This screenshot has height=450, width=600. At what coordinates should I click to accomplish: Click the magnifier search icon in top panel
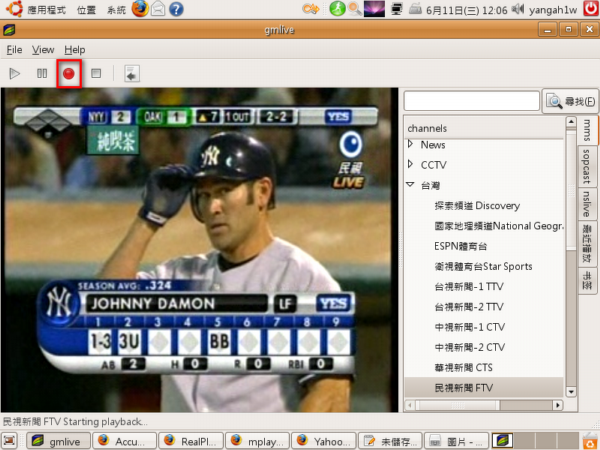pos(354,9)
